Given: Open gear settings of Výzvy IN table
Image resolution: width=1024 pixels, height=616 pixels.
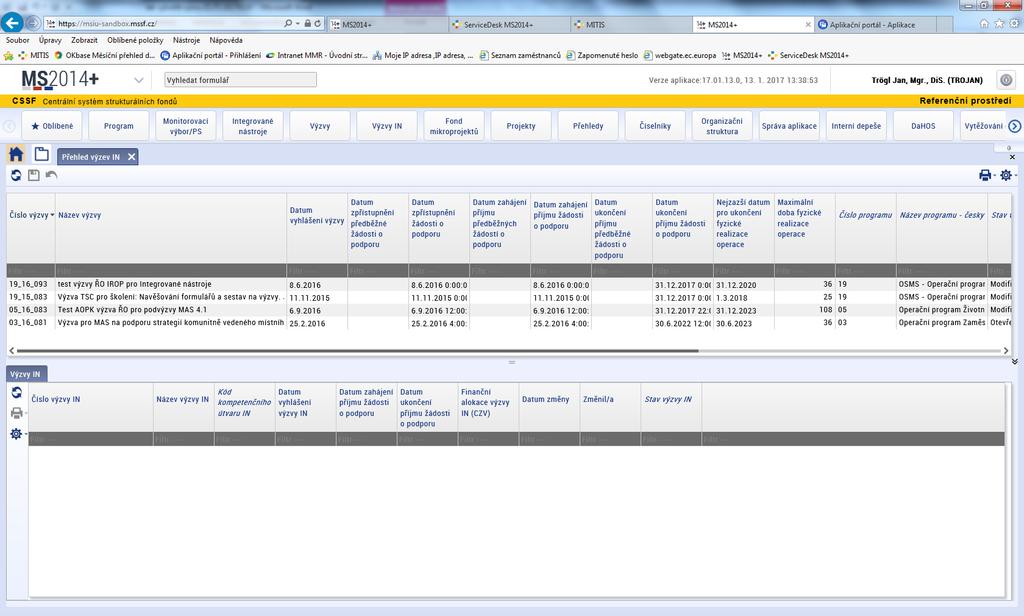Looking at the screenshot, I should (16, 434).
